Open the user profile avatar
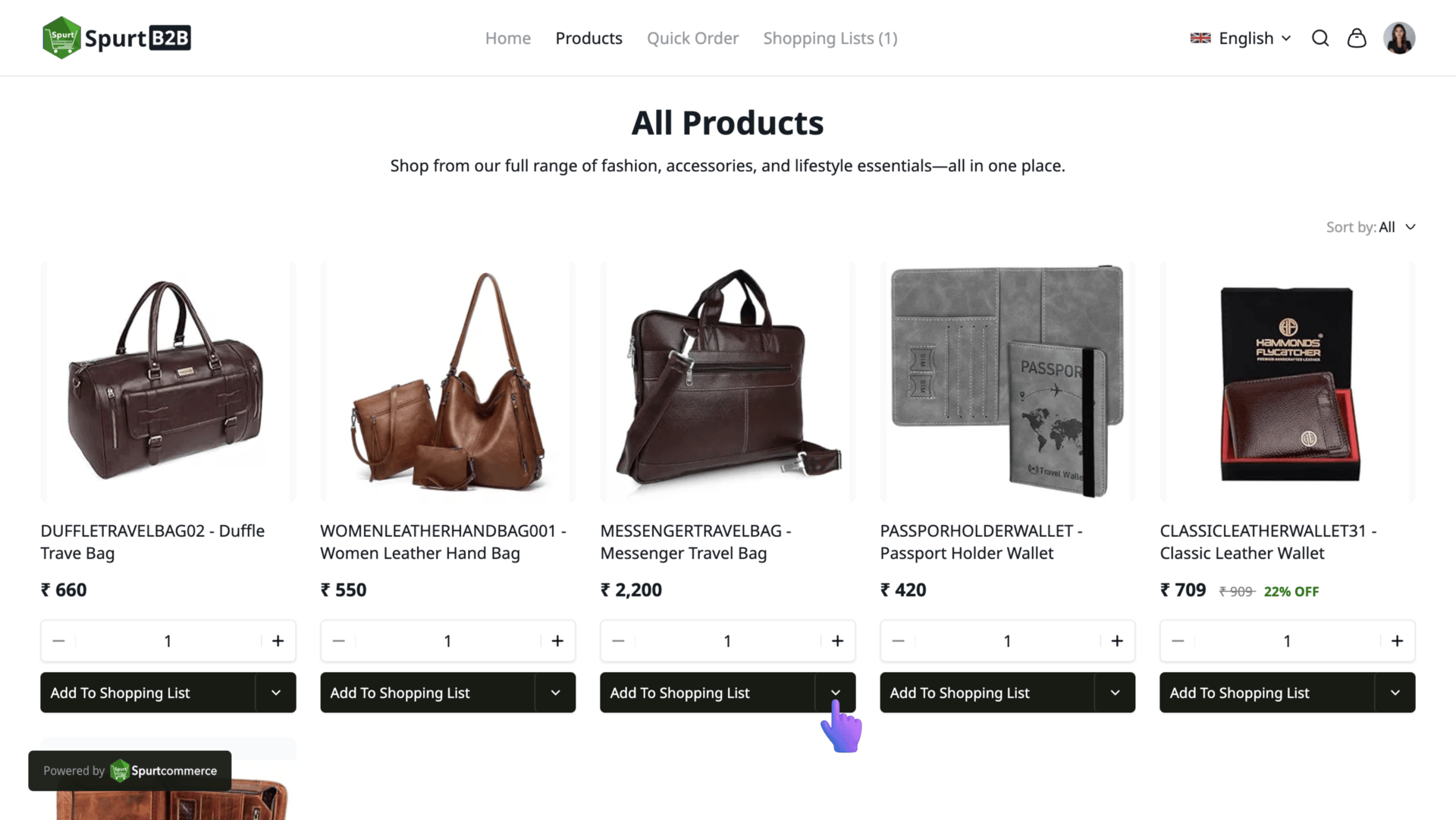This screenshot has height=820, width=1456. click(x=1399, y=39)
